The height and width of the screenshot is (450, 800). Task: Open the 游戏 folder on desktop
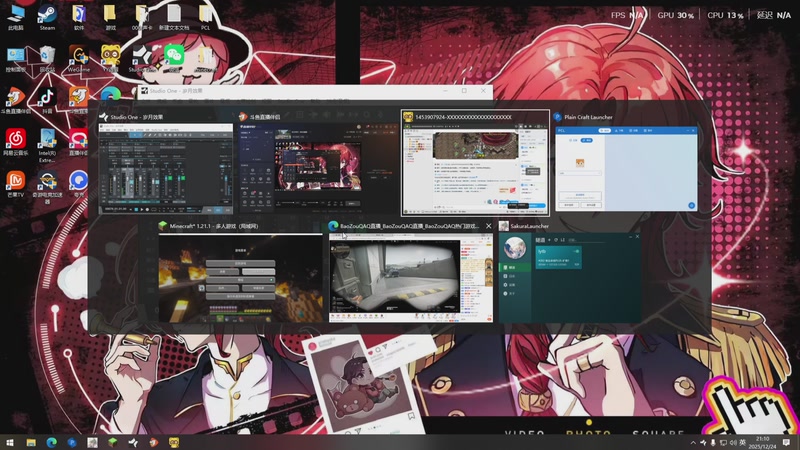(x=110, y=17)
